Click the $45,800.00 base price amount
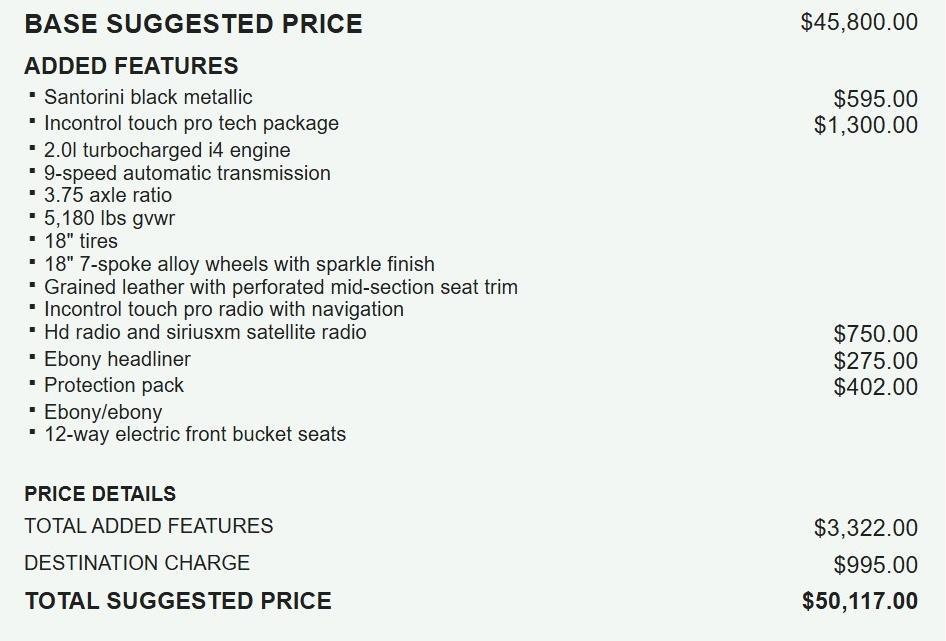 pyautogui.click(x=859, y=22)
